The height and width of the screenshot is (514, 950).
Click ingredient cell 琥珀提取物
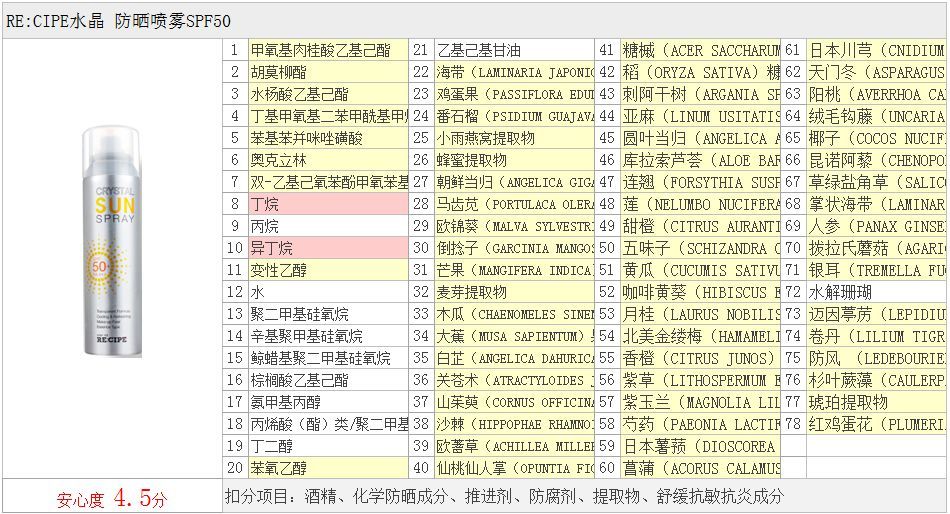(x=876, y=402)
